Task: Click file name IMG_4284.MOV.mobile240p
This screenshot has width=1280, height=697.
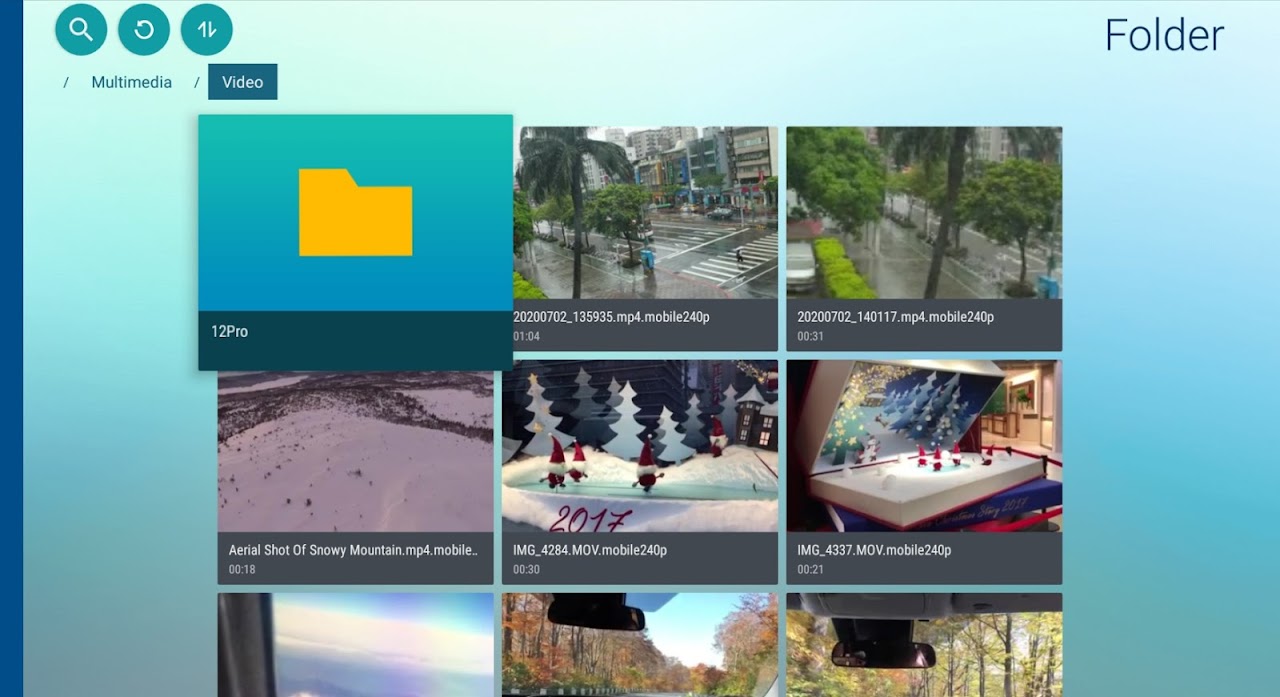Action: pyautogui.click(x=590, y=550)
